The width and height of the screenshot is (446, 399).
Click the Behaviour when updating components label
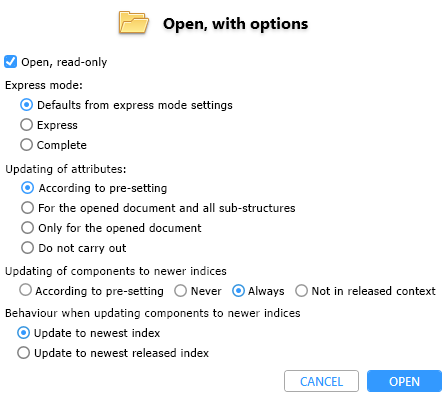(153, 313)
